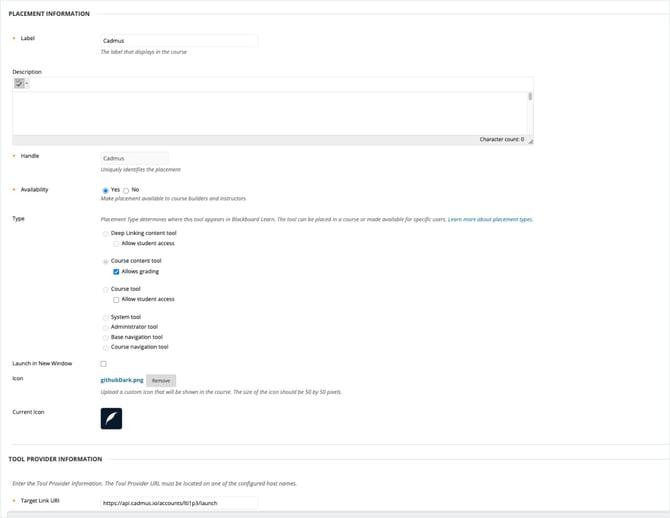Select Base navigation tool option

106,337
